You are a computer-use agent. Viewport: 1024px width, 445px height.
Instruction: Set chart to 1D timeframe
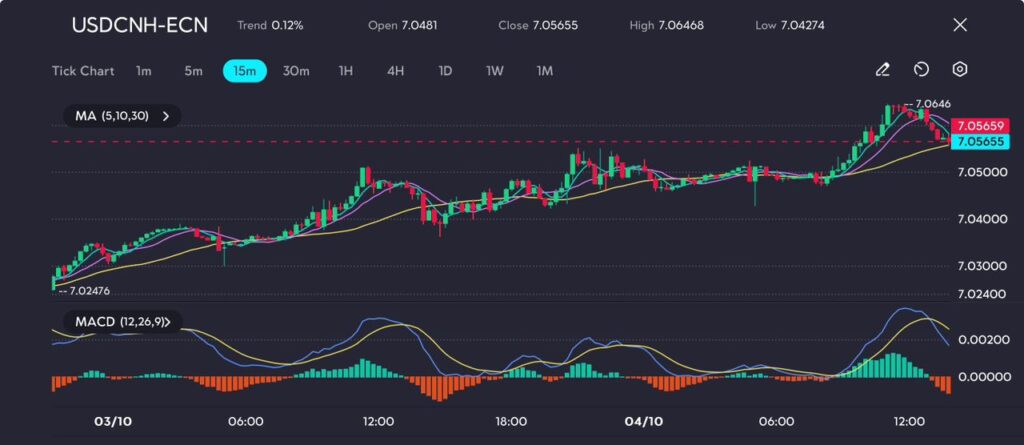(445, 71)
